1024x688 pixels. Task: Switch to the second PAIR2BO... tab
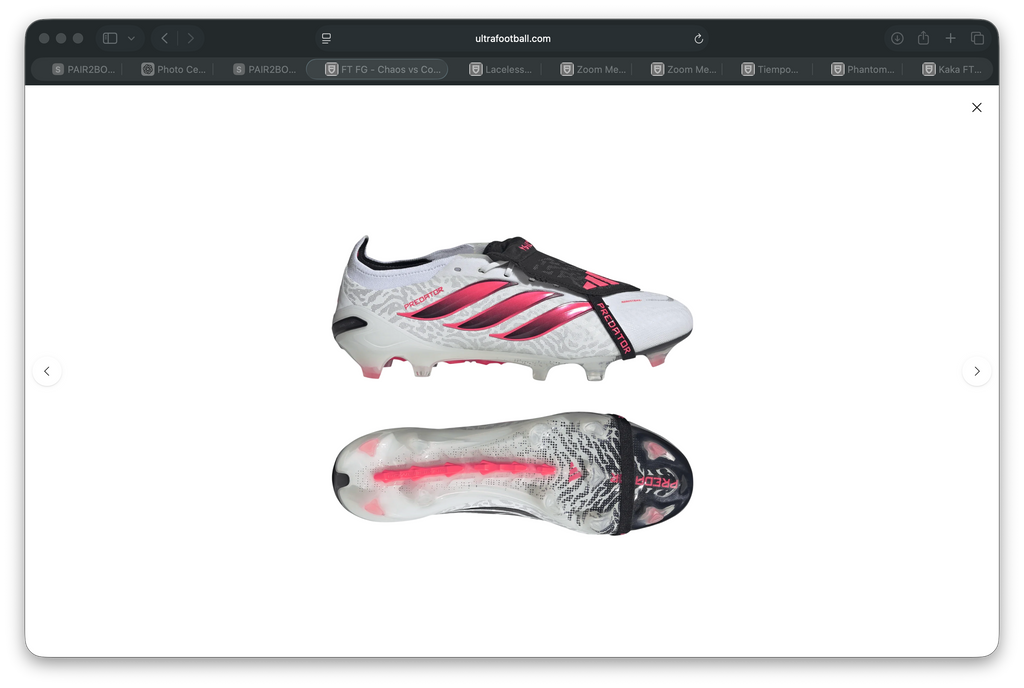(264, 69)
